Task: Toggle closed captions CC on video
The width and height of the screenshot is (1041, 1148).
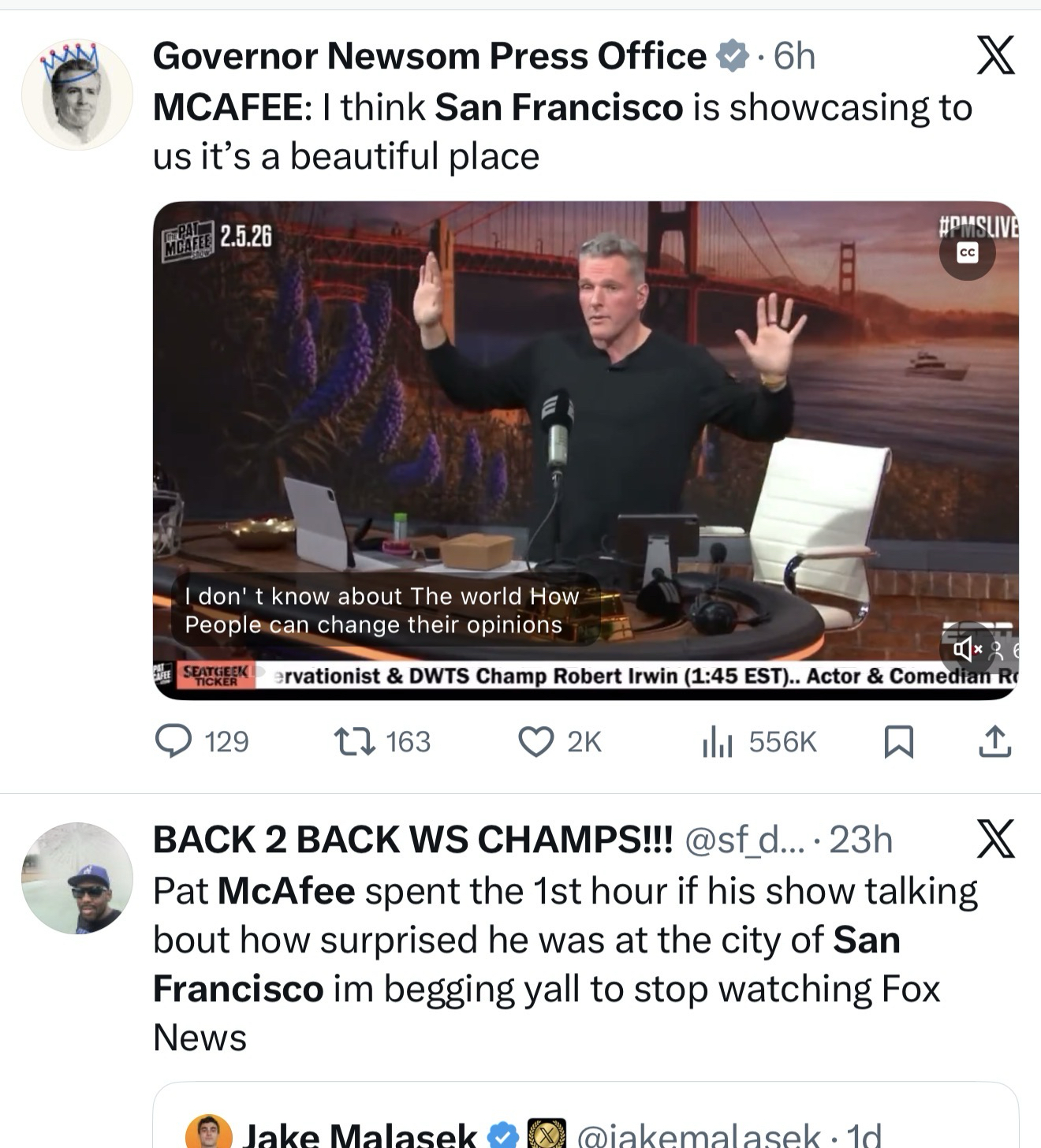Action: 967,252
